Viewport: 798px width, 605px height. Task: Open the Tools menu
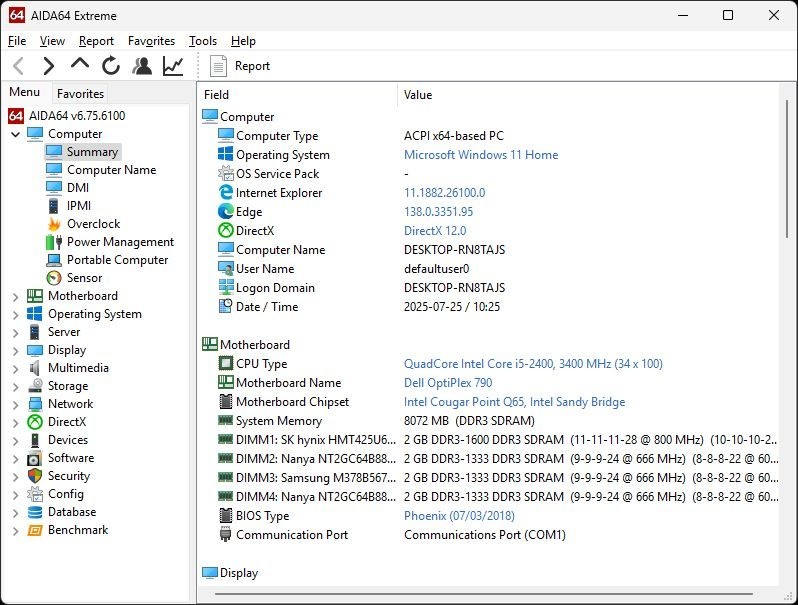[x=203, y=41]
